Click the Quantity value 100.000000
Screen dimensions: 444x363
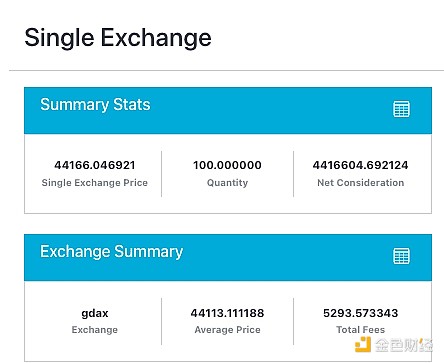coord(227,165)
